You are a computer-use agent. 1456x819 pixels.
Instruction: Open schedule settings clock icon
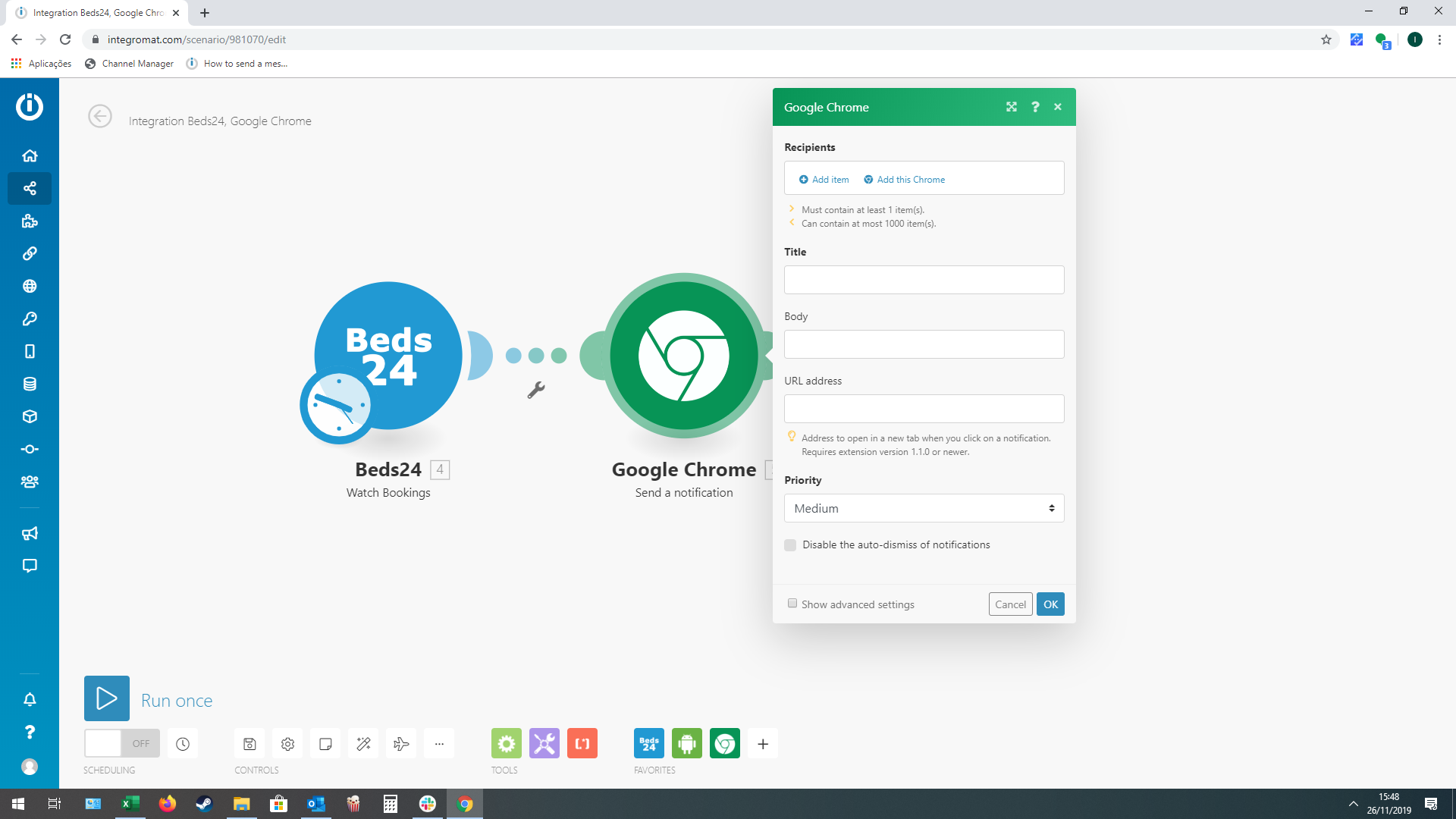(x=183, y=744)
